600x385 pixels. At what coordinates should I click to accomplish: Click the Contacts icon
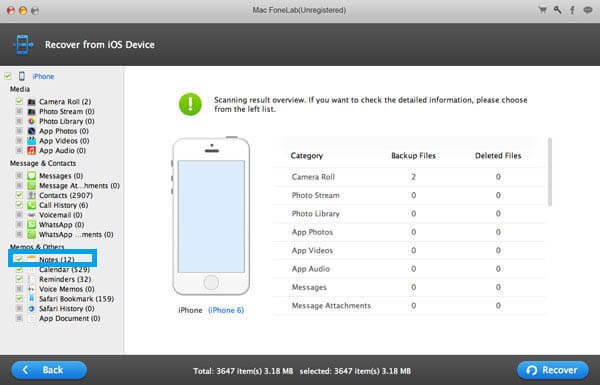pyautogui.click(x=31, y=195)
